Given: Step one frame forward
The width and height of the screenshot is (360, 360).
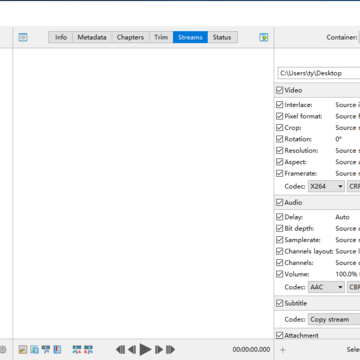Looking at the screenshot, I should coord(159,349).
